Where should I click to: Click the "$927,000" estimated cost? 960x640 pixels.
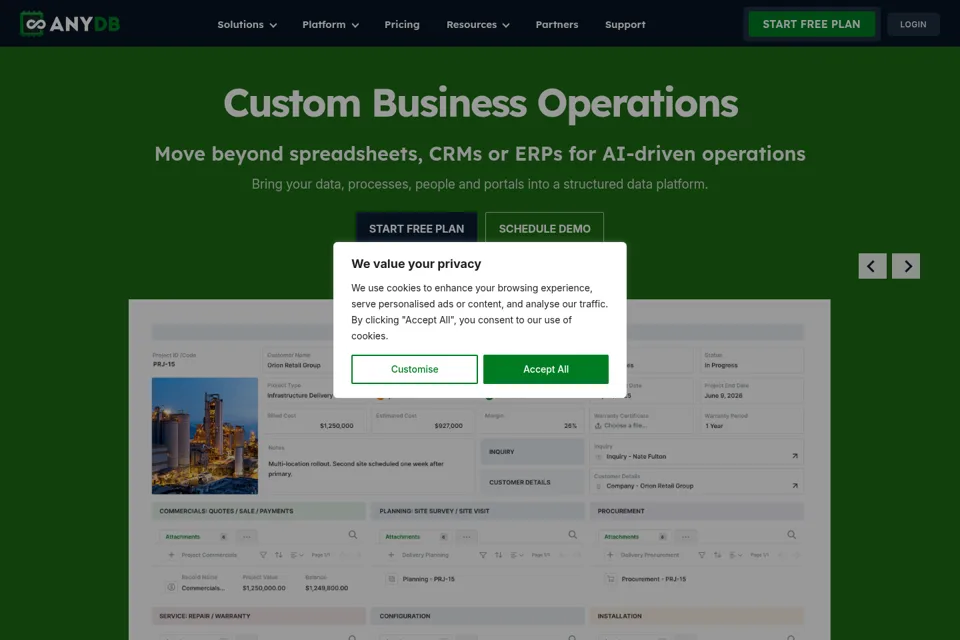(x=448, y=426)
